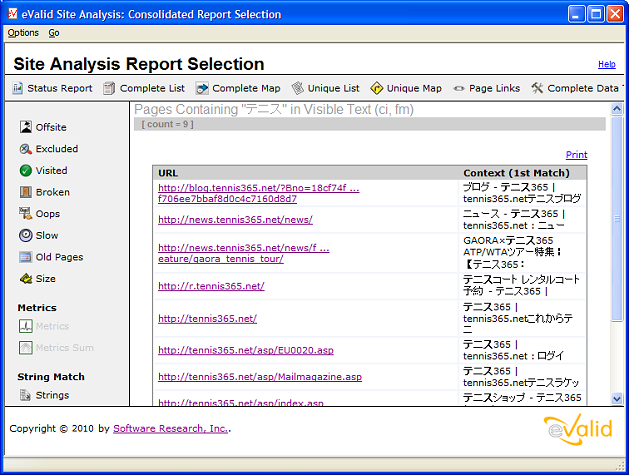Viewport: 629px width, 475px height.
Task: Click the green Visited checkmark icon
Action: 26,171
